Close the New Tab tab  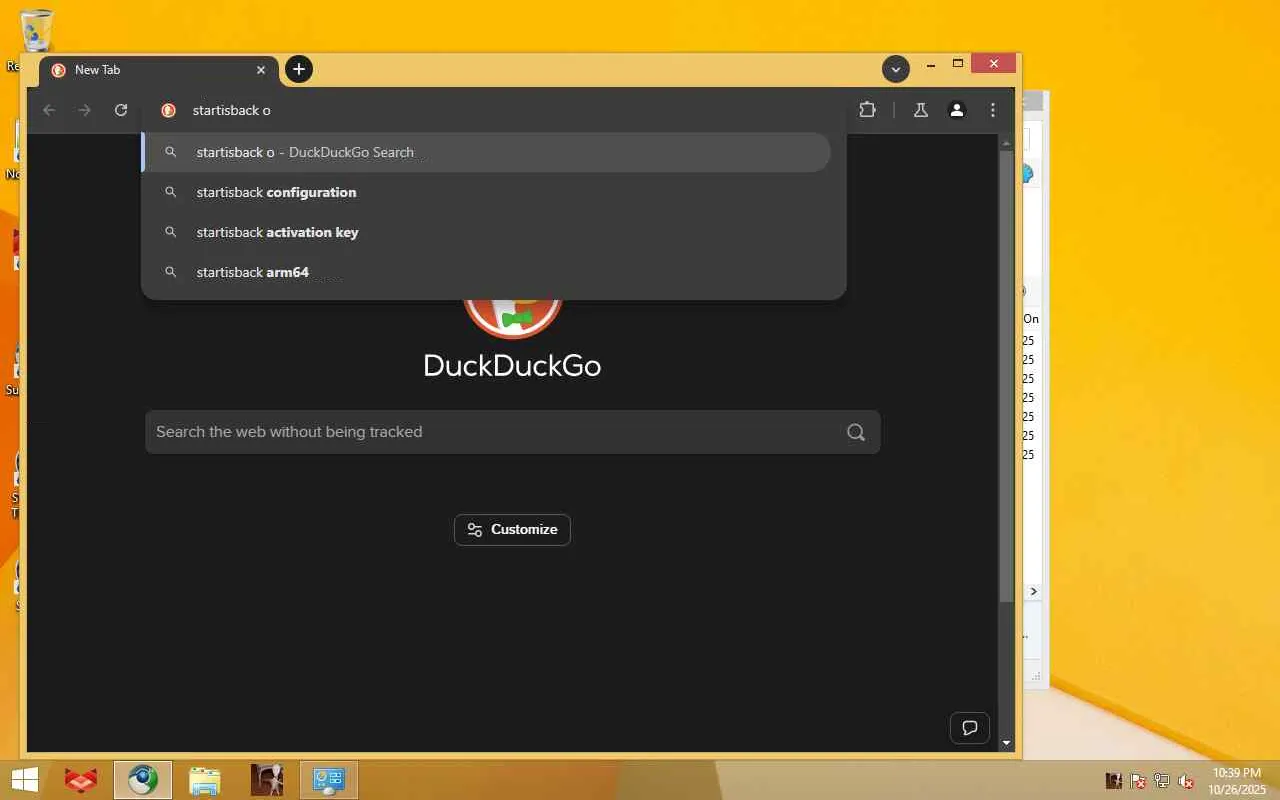[261, 70]
